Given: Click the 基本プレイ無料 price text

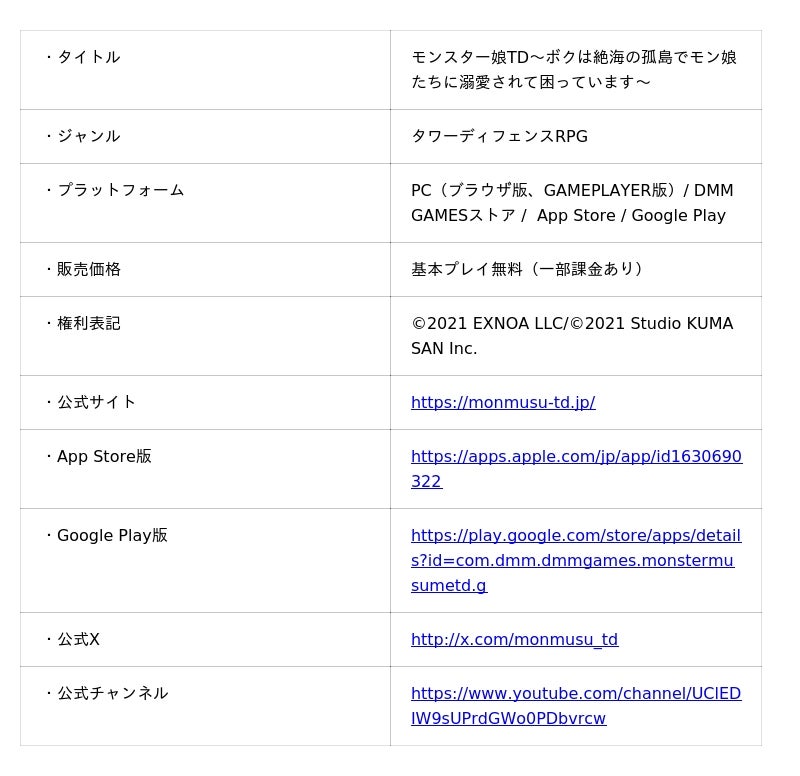Looking at the screenshot, I should [x=526, y=269].
